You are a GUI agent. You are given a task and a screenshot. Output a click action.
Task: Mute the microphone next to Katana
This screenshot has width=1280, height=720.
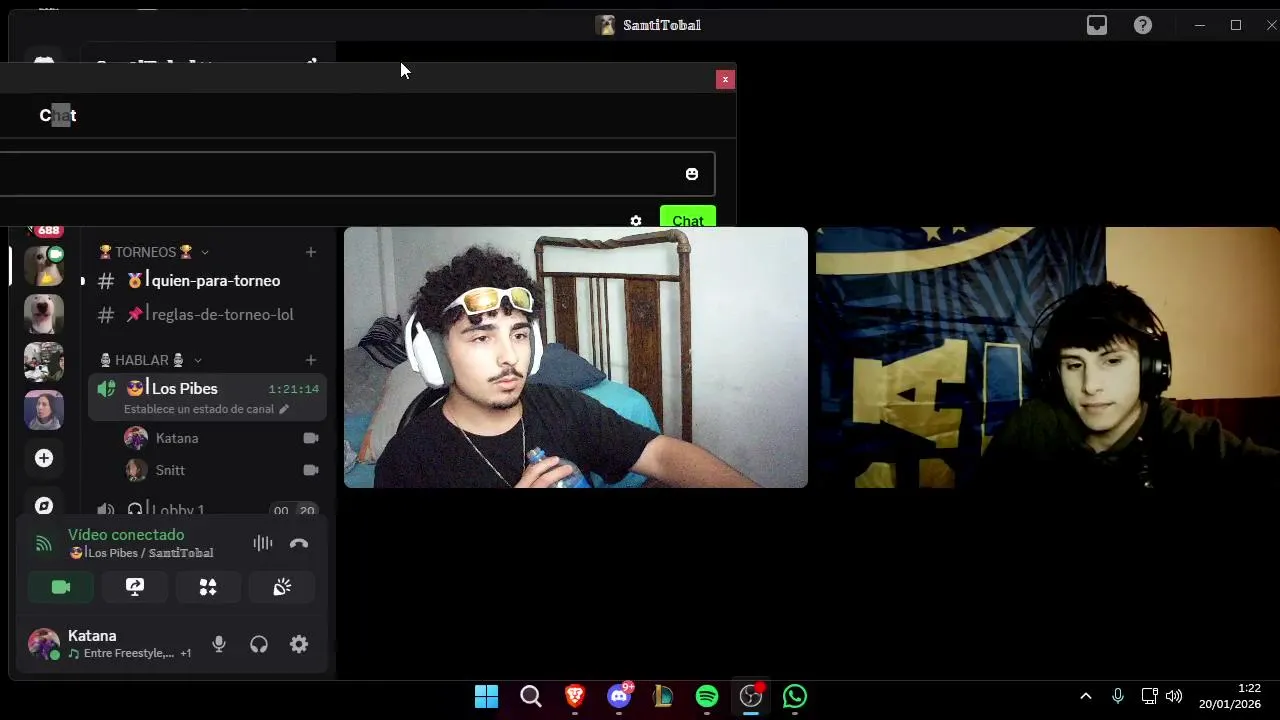[x=219, y=644]
